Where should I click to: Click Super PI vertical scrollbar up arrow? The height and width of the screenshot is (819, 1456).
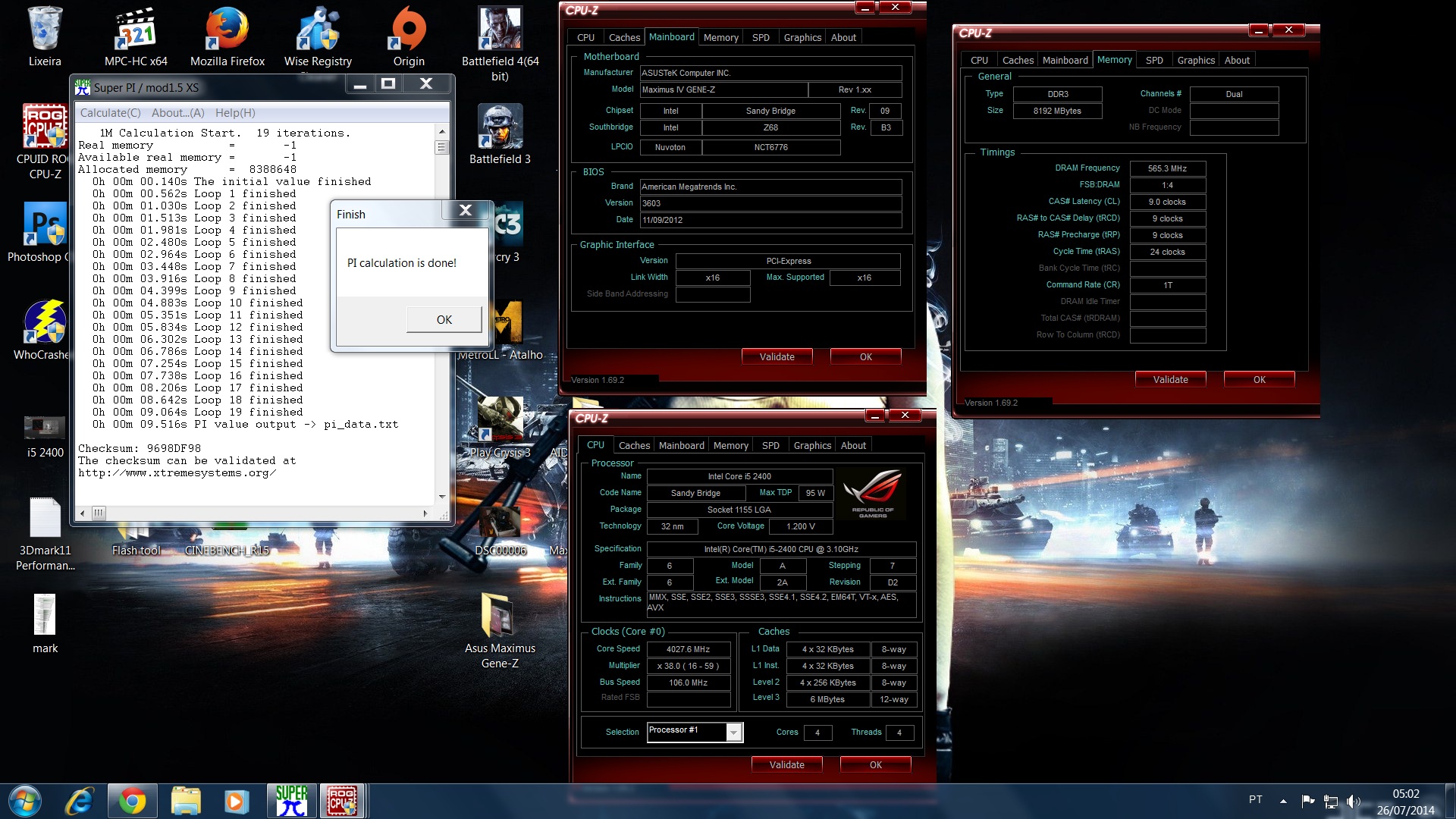(442, 131)
